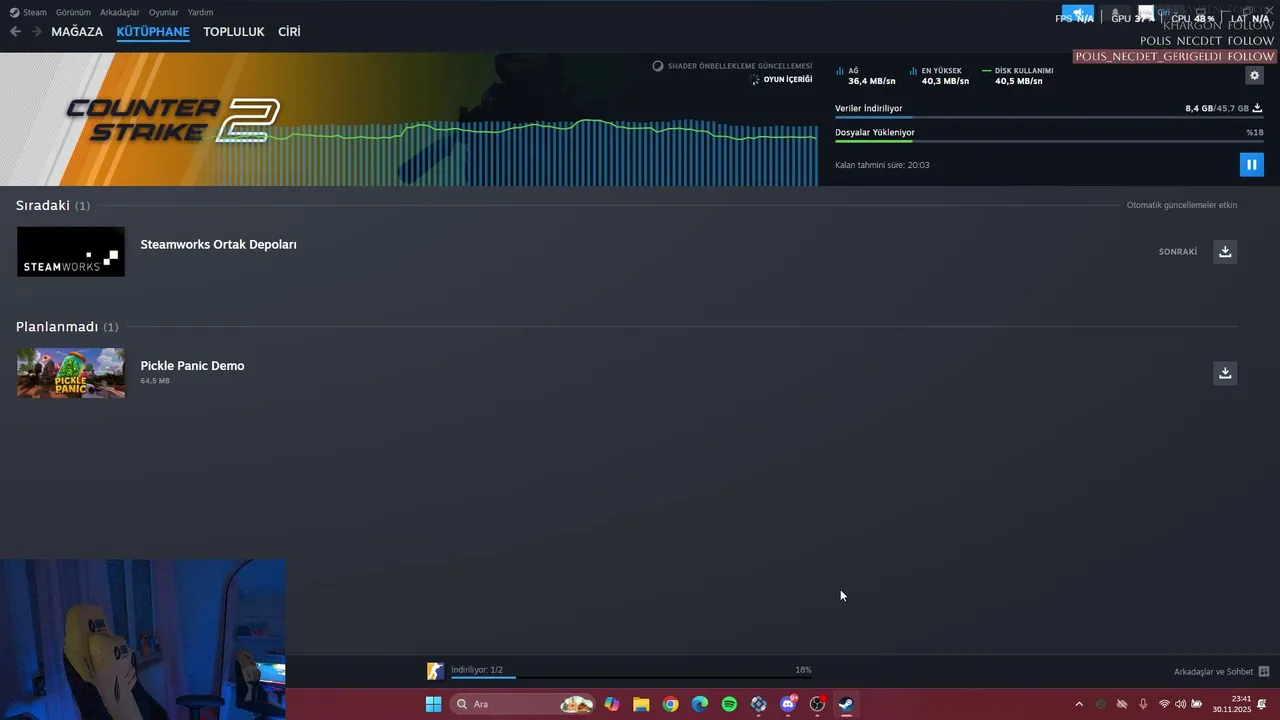
Task: Start Steamworks Ortak Depoları download now
Action: 1225,251
